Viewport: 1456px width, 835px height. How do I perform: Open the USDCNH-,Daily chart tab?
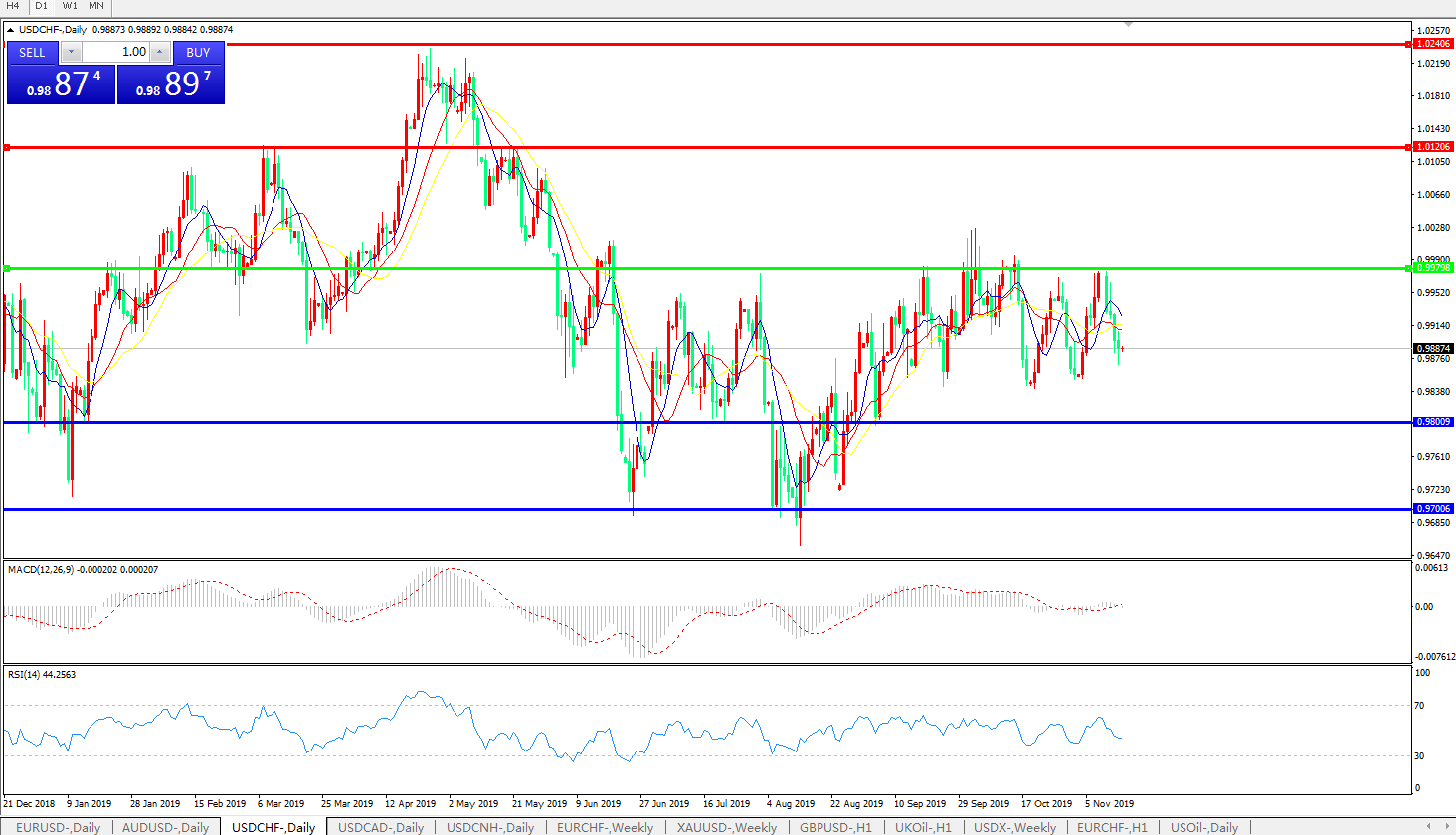(x=490, y=827)
